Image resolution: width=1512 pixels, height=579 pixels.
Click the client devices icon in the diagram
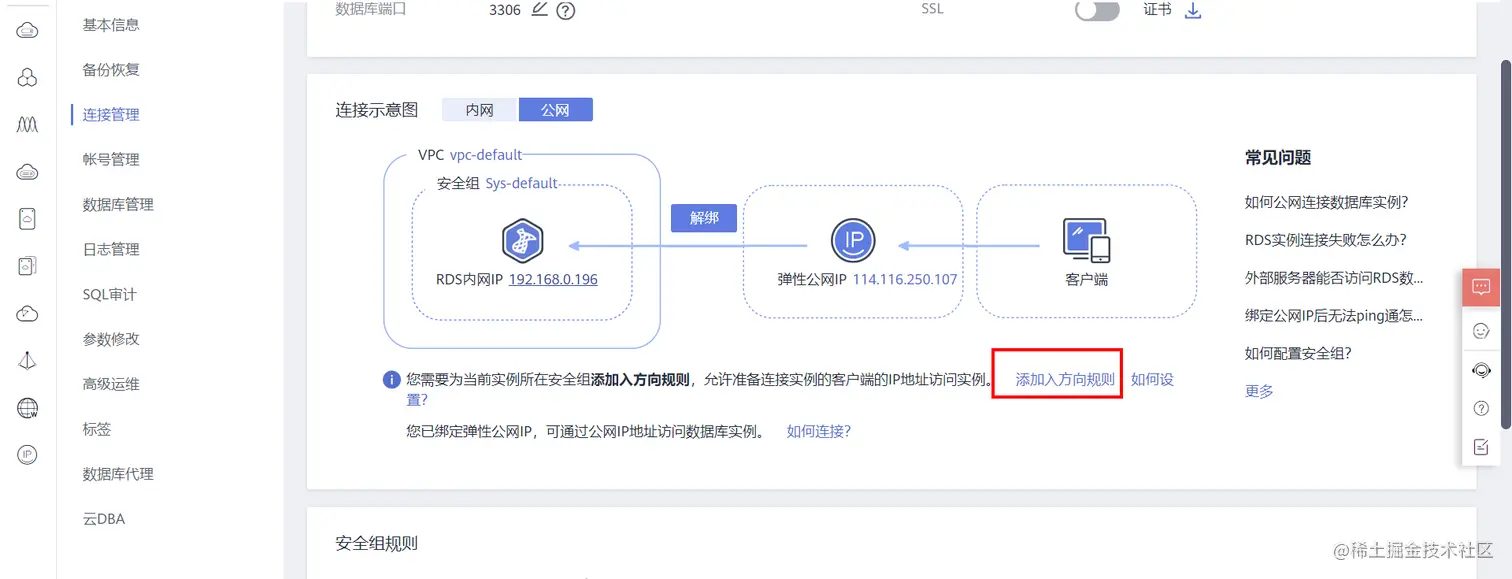click(1086, 240)
